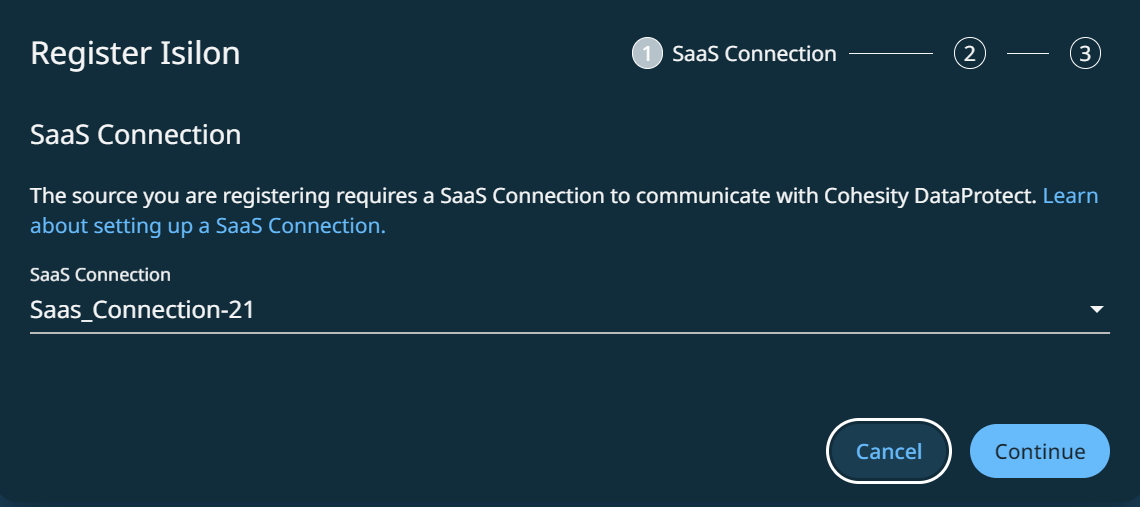The height and width of the screenshot is (507, 1140).
Task: Jump to step 3 in the wizard
Action: pyautogui.click(x=1085, y=54)
